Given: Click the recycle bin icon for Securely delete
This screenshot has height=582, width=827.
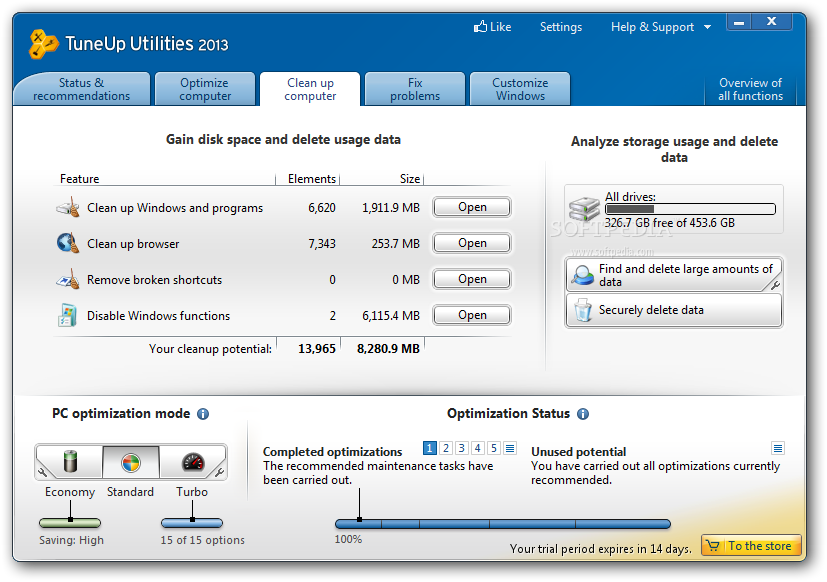Looking at the screenshot, I should tap(583, 310).
